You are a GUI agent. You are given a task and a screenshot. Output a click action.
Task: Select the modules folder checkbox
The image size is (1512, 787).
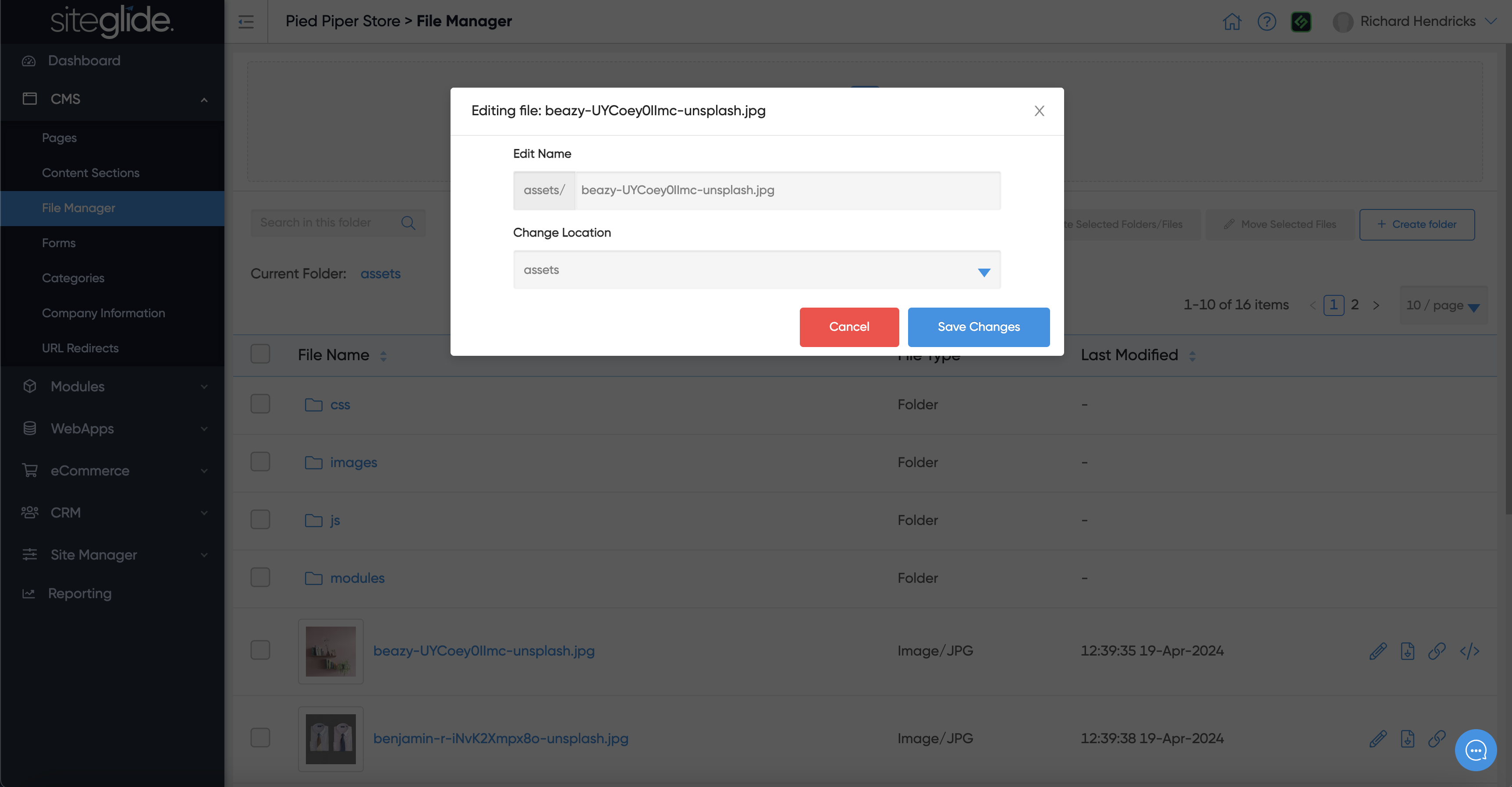click(x=260, y=578)
